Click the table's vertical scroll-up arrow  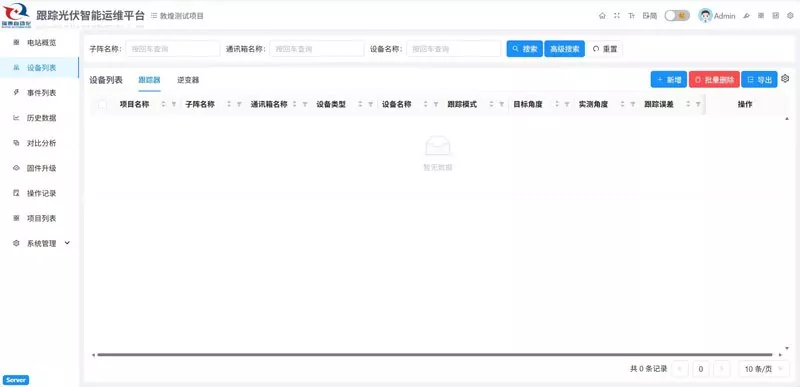coord(786,118)
